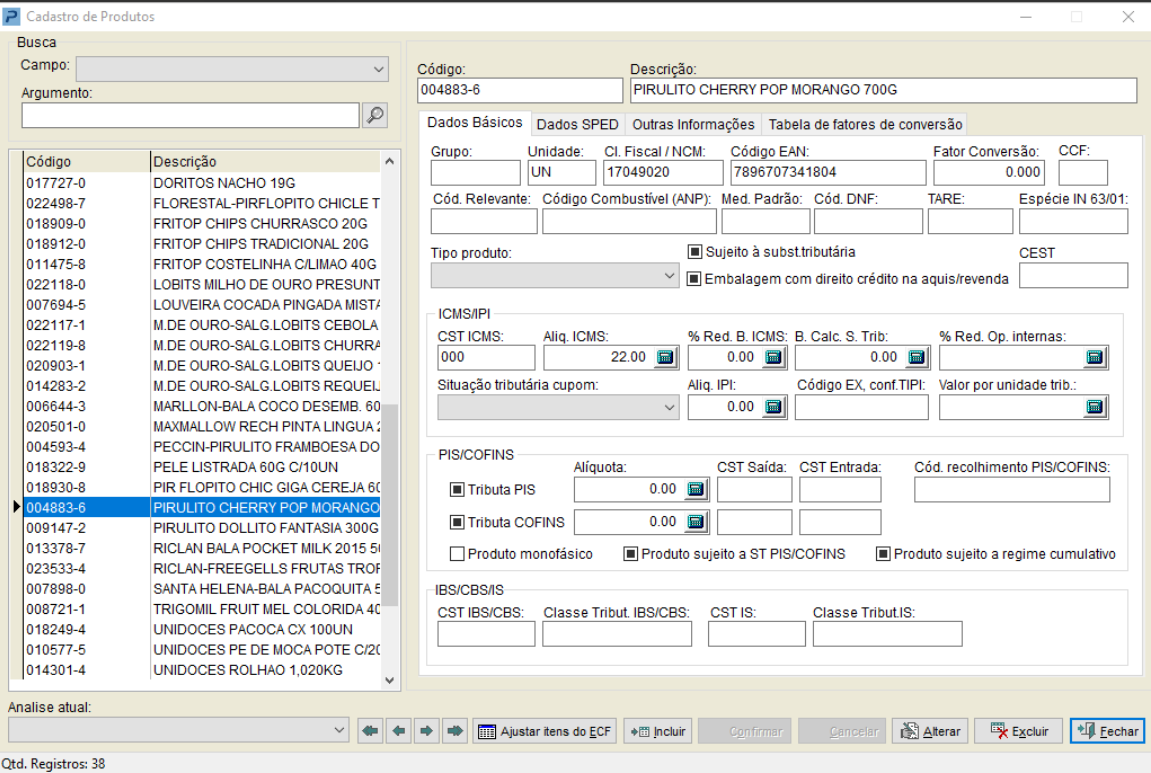
Task: Click the Ajustar itens do ECF button
Action: click(x=545, y=731)
